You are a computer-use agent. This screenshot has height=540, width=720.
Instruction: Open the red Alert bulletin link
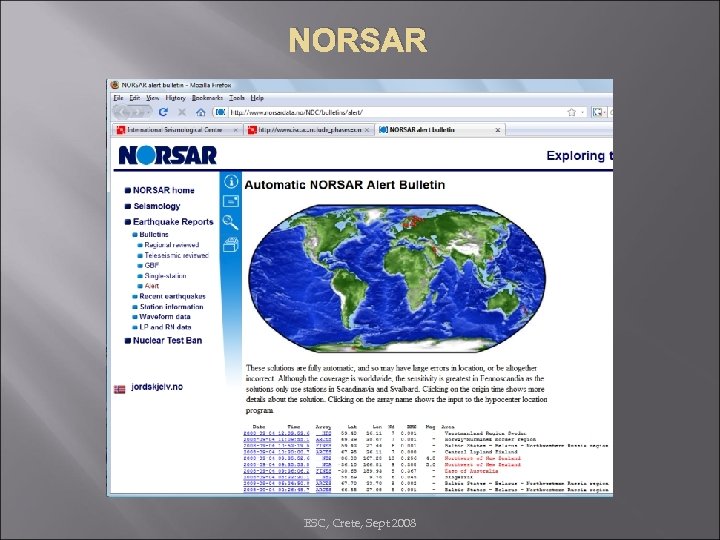[152, 286]
